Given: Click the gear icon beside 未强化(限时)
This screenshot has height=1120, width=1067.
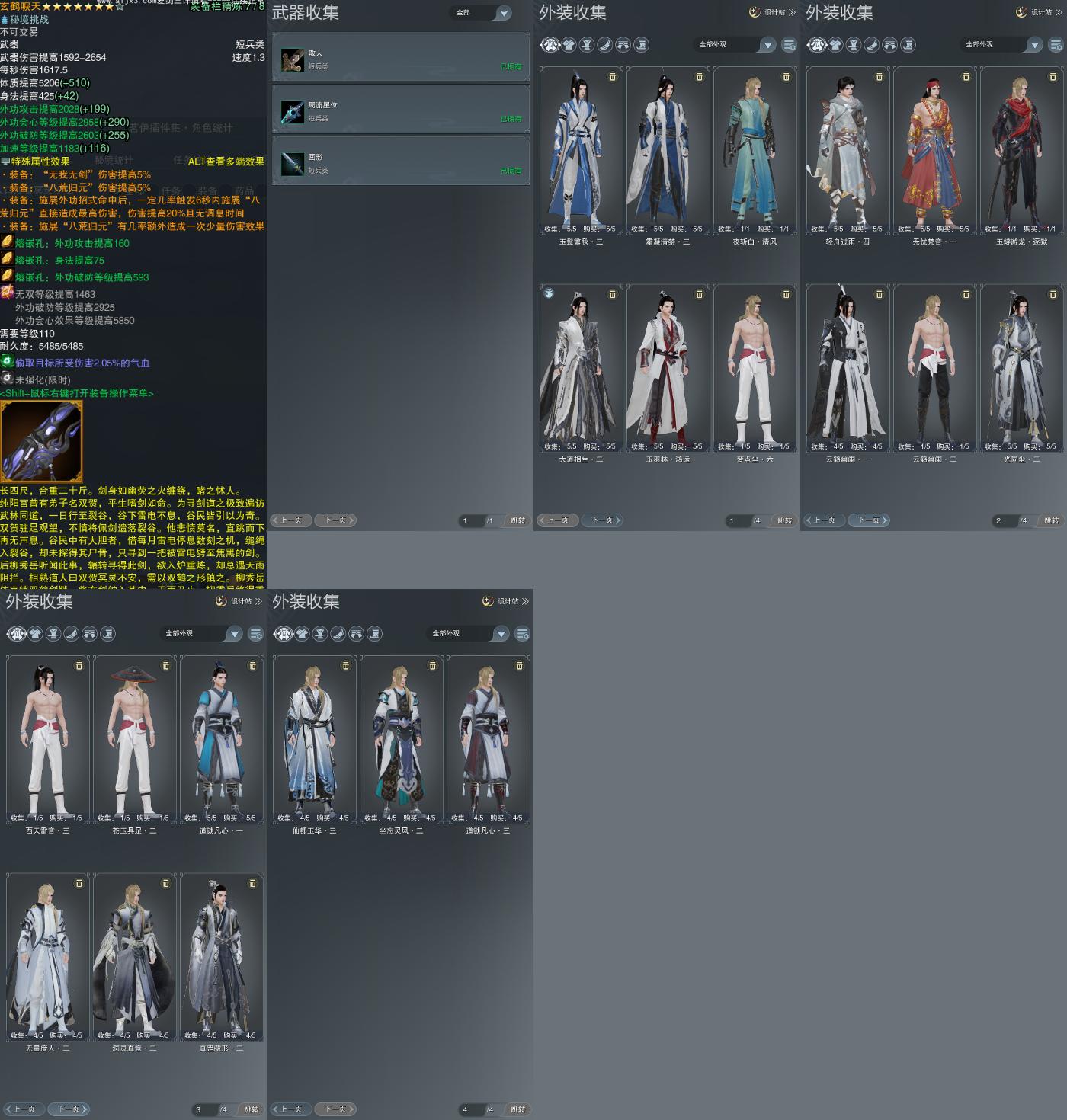Looking at the screenshot, I should tap(7, 379).
